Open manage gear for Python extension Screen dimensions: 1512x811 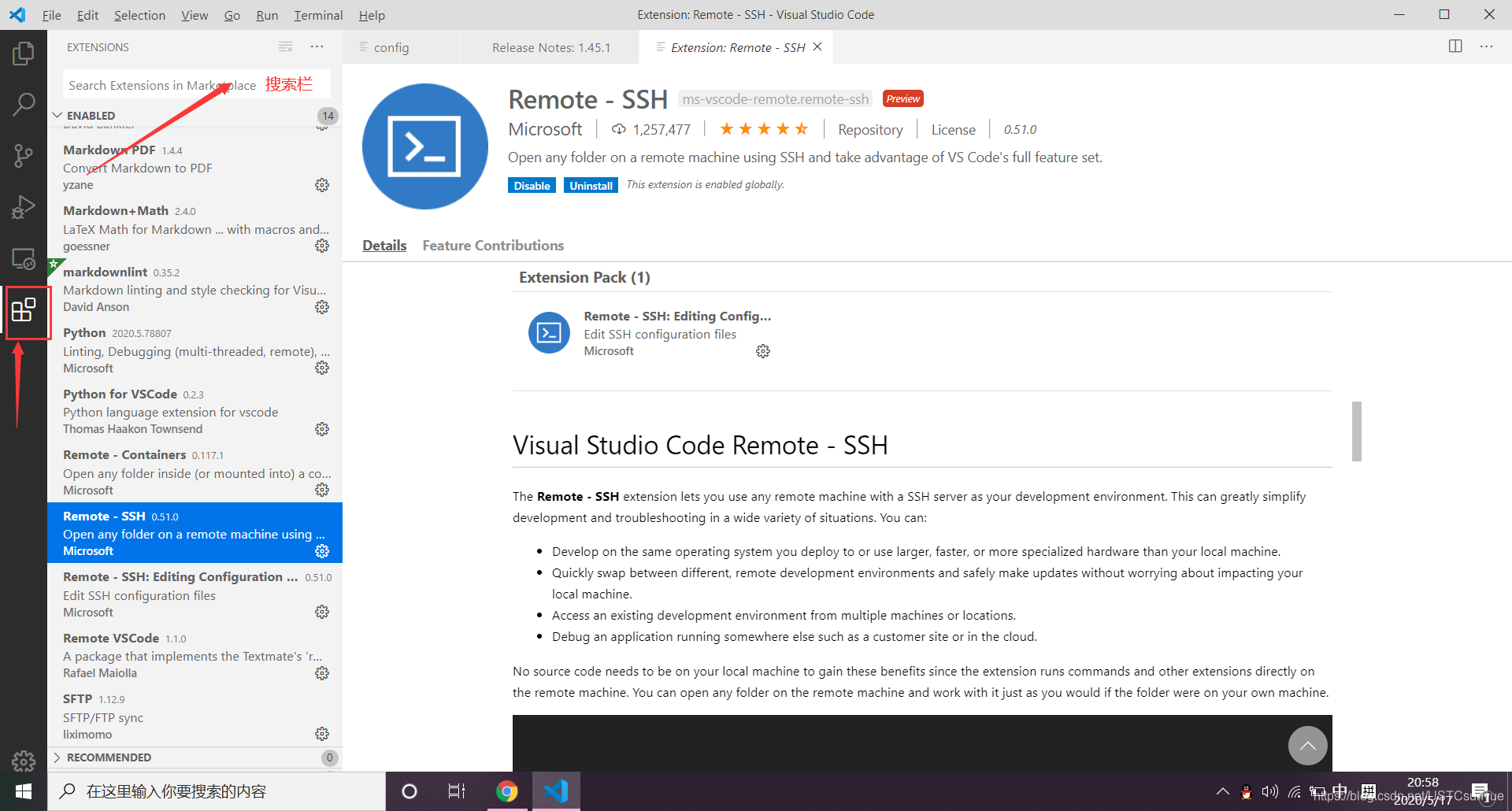pyautogui.click(x=322, y=368)
